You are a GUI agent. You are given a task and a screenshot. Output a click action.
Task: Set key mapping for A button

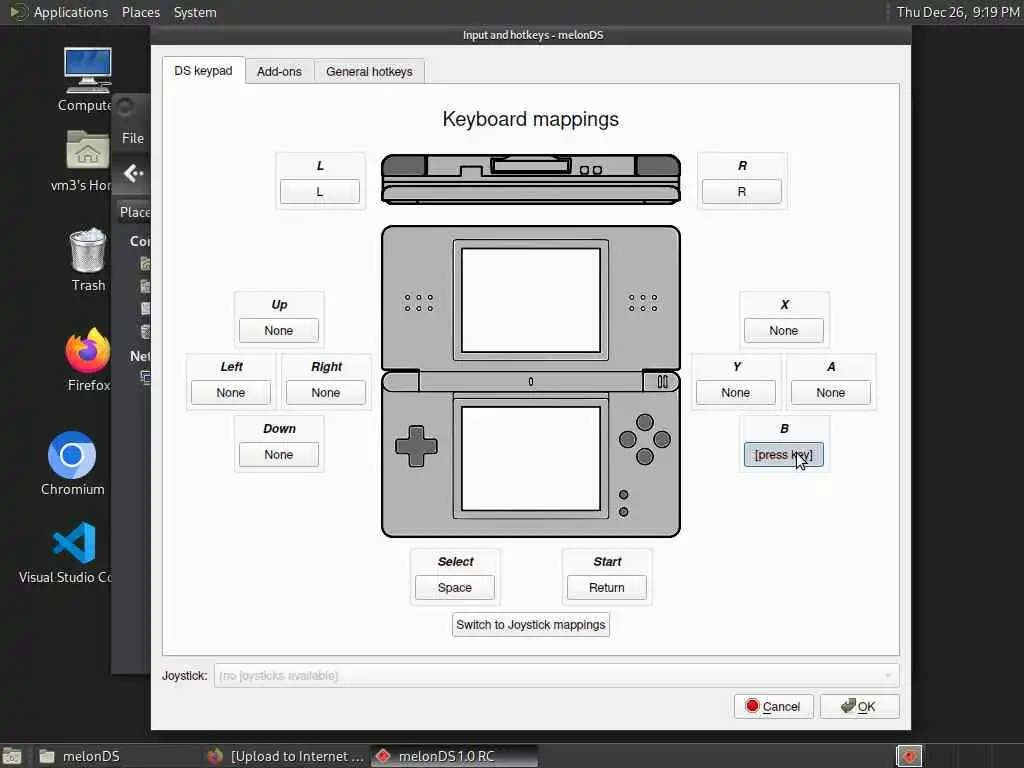click(x=830, y=392)
